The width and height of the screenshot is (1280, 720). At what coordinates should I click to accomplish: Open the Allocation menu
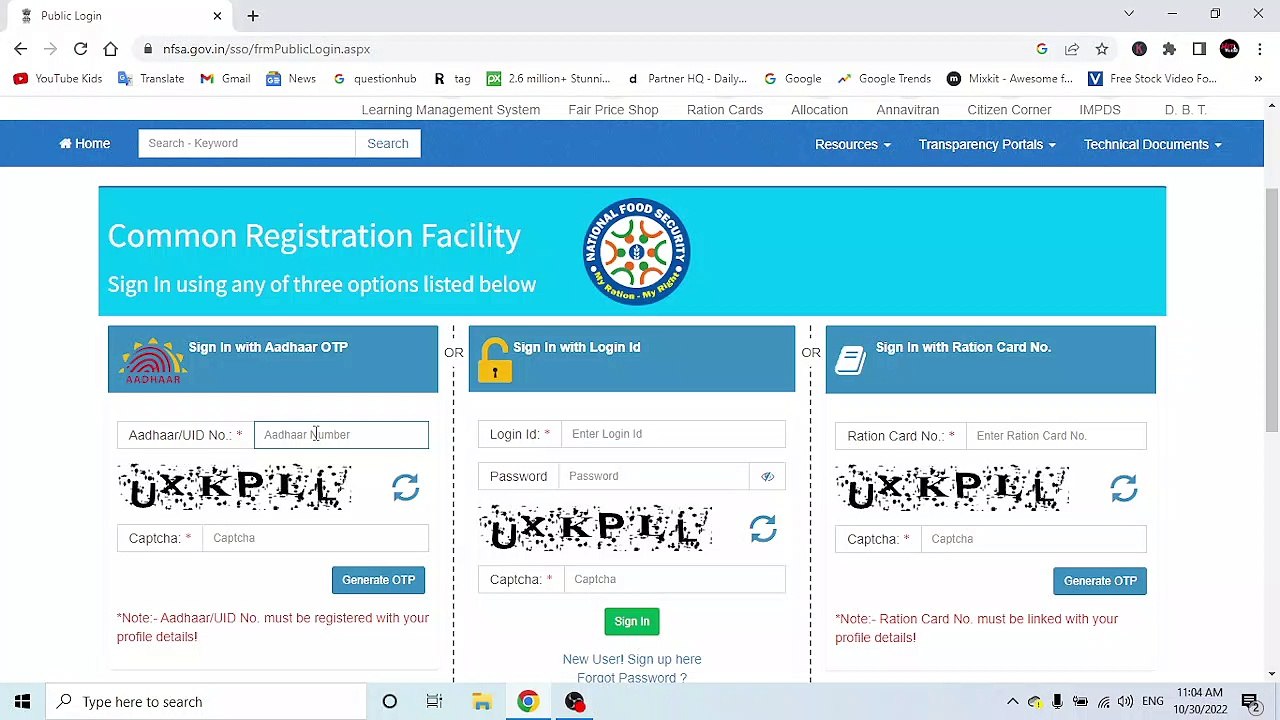click(820, 110)
